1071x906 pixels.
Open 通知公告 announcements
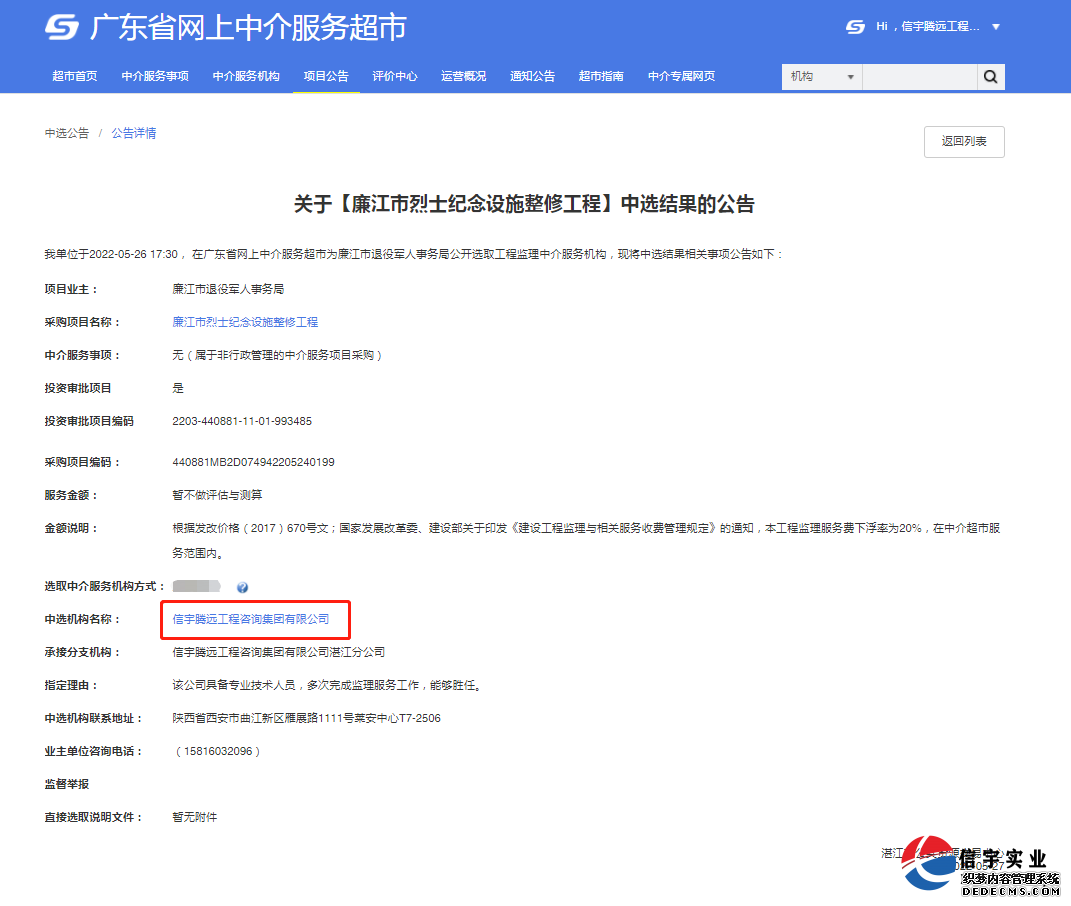(x=532, y=75)
